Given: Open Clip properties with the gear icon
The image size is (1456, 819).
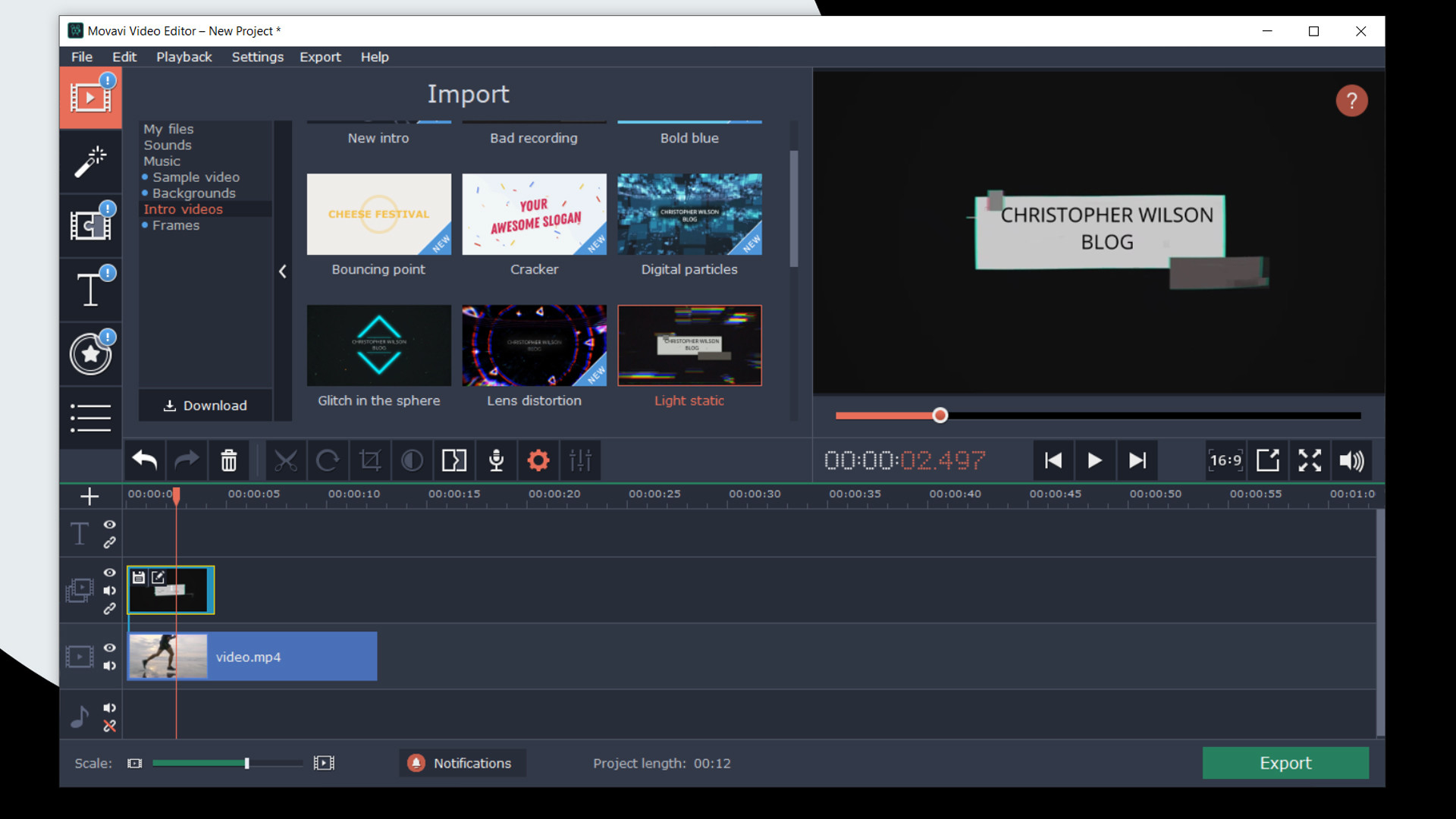Looking at the screenshot, I should point(538,460).
